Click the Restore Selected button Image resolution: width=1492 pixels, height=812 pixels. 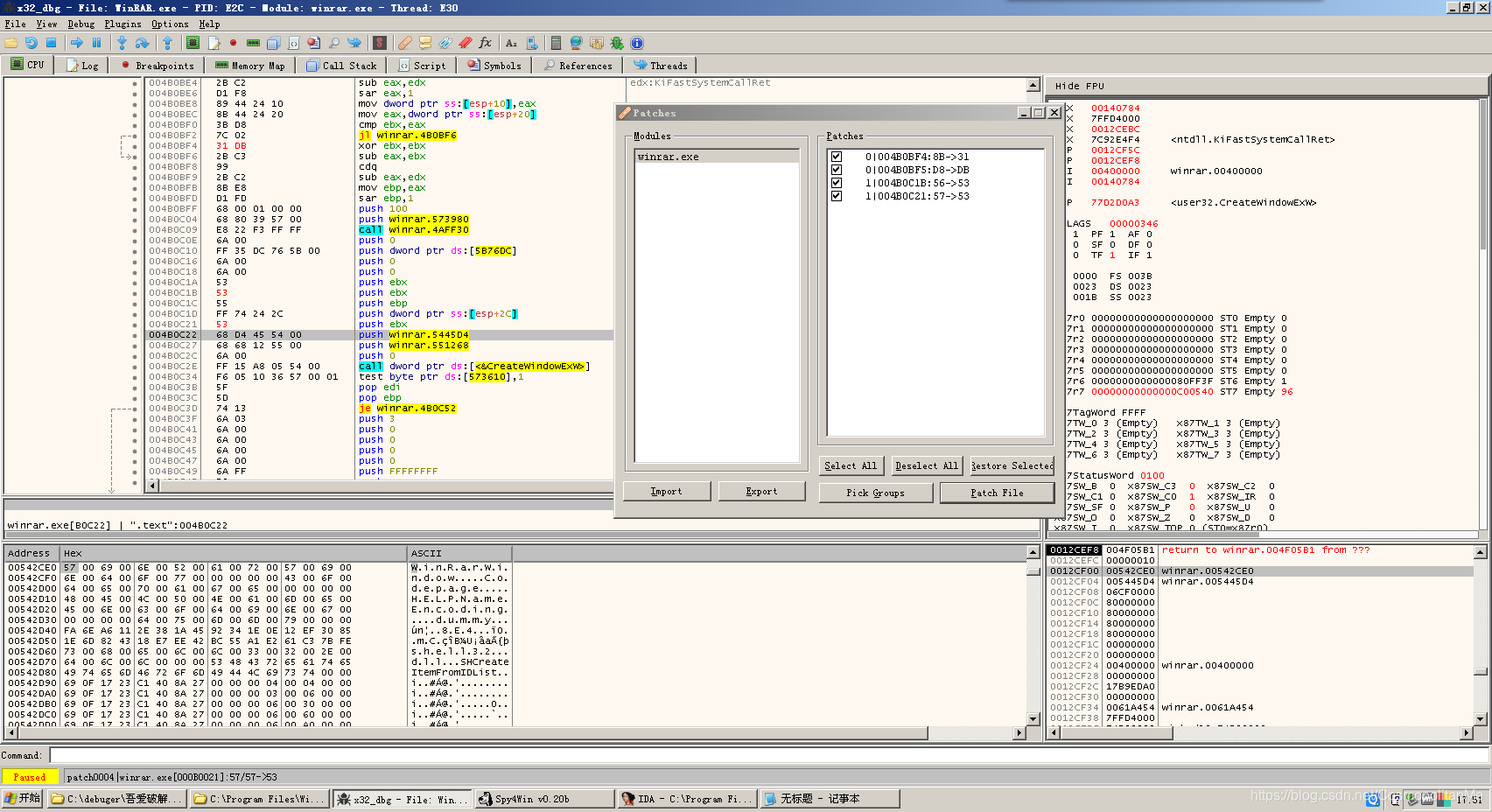coord(1012,466)
